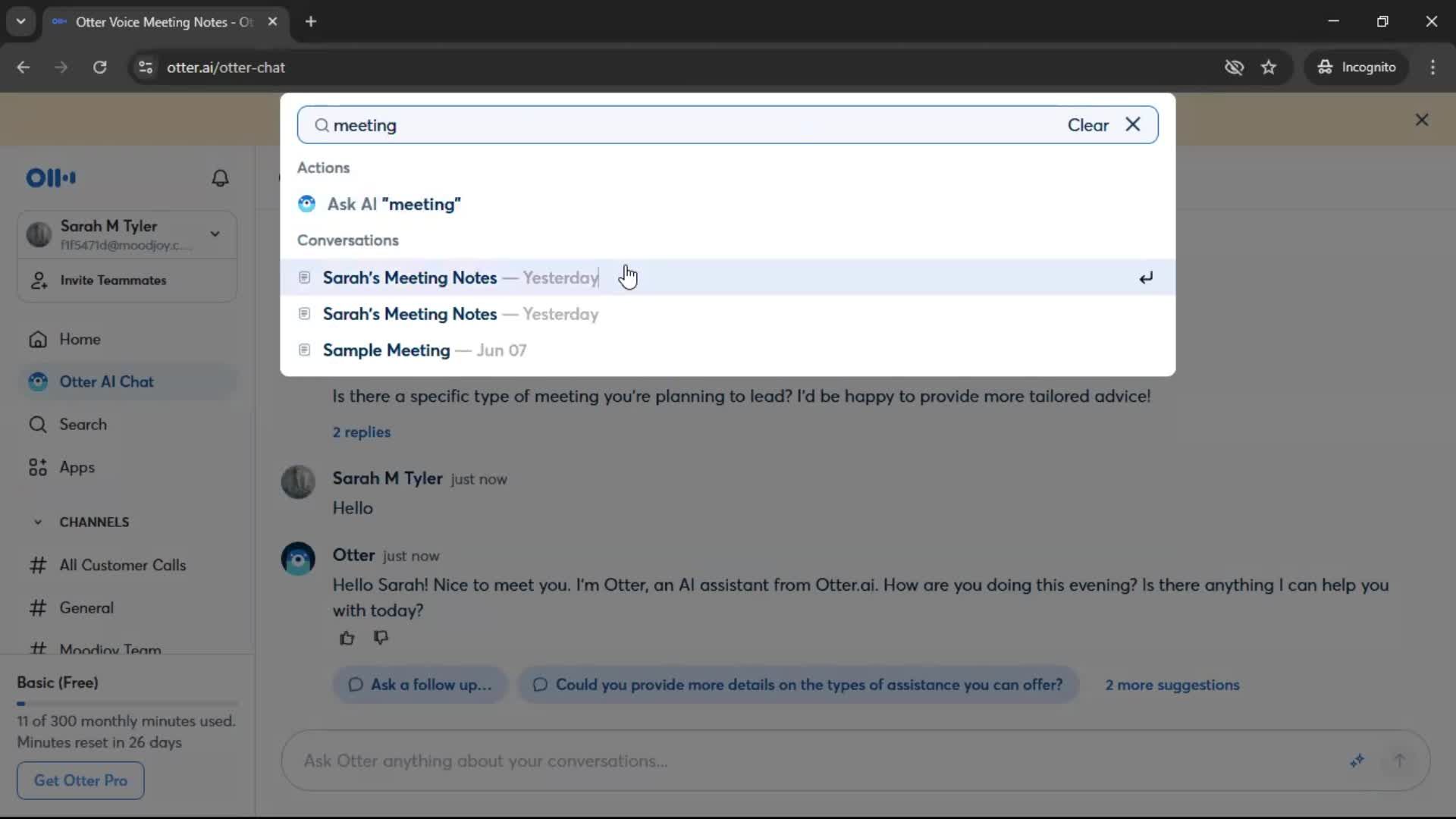
Task: Open the tab search dropdown
Action: tap(21, 22)
